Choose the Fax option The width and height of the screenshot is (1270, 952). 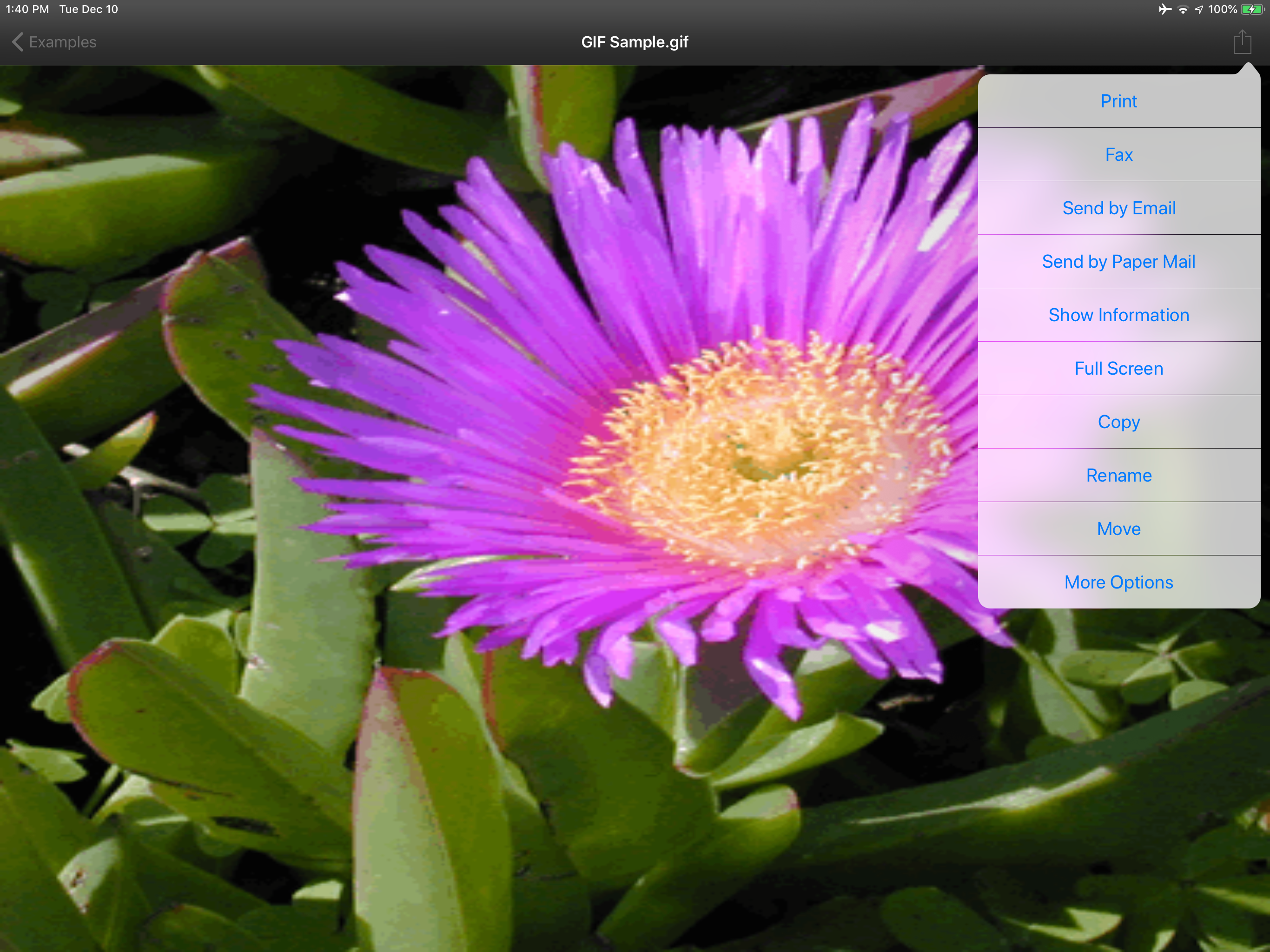point(1118,154)
